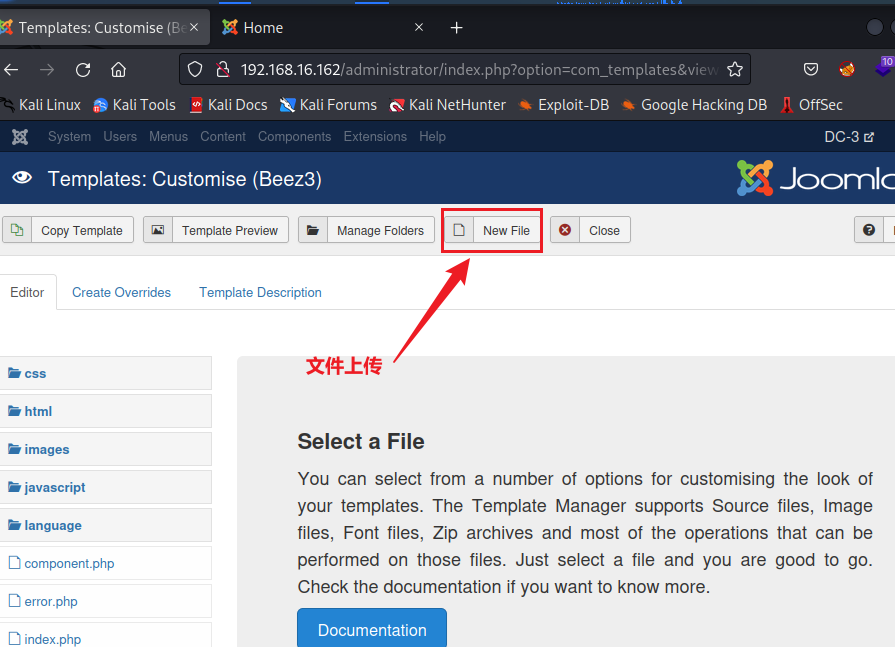Click the orange extension icon in toolbar
Viewport: 895px width, 647px height.
pyautogui.click(x=847, y=70)
